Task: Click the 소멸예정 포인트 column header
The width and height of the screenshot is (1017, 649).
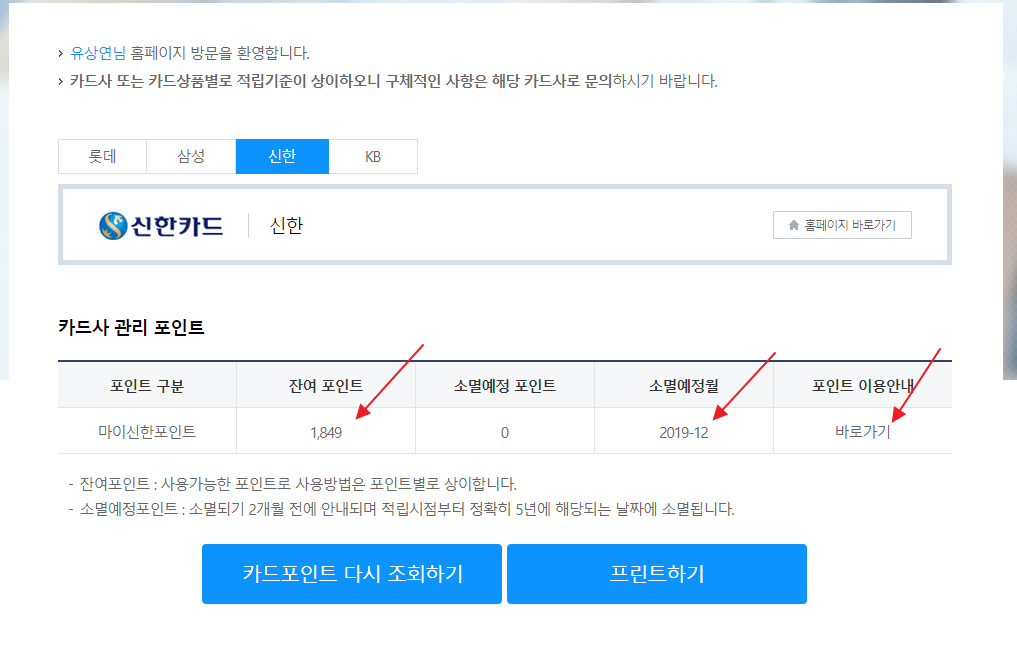Action: (505, 386)
